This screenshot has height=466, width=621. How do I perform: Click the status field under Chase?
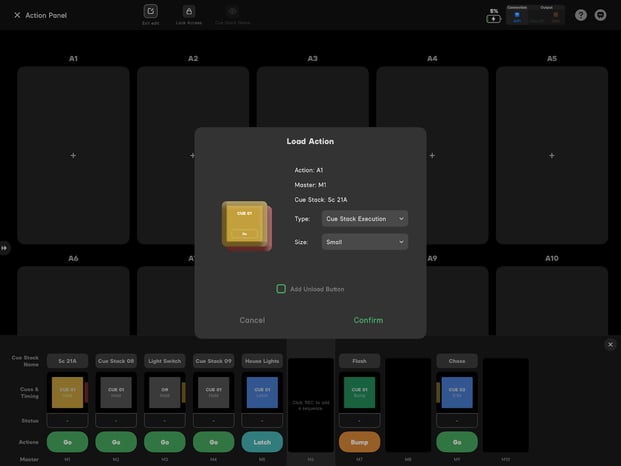click(457, 420)
